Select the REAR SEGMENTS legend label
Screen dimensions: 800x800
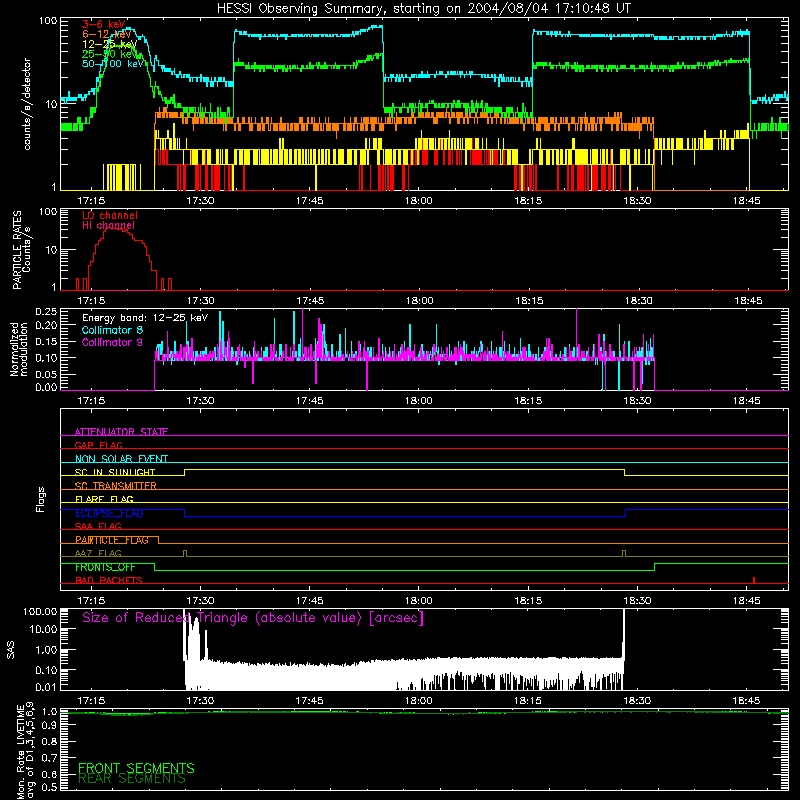132,779
